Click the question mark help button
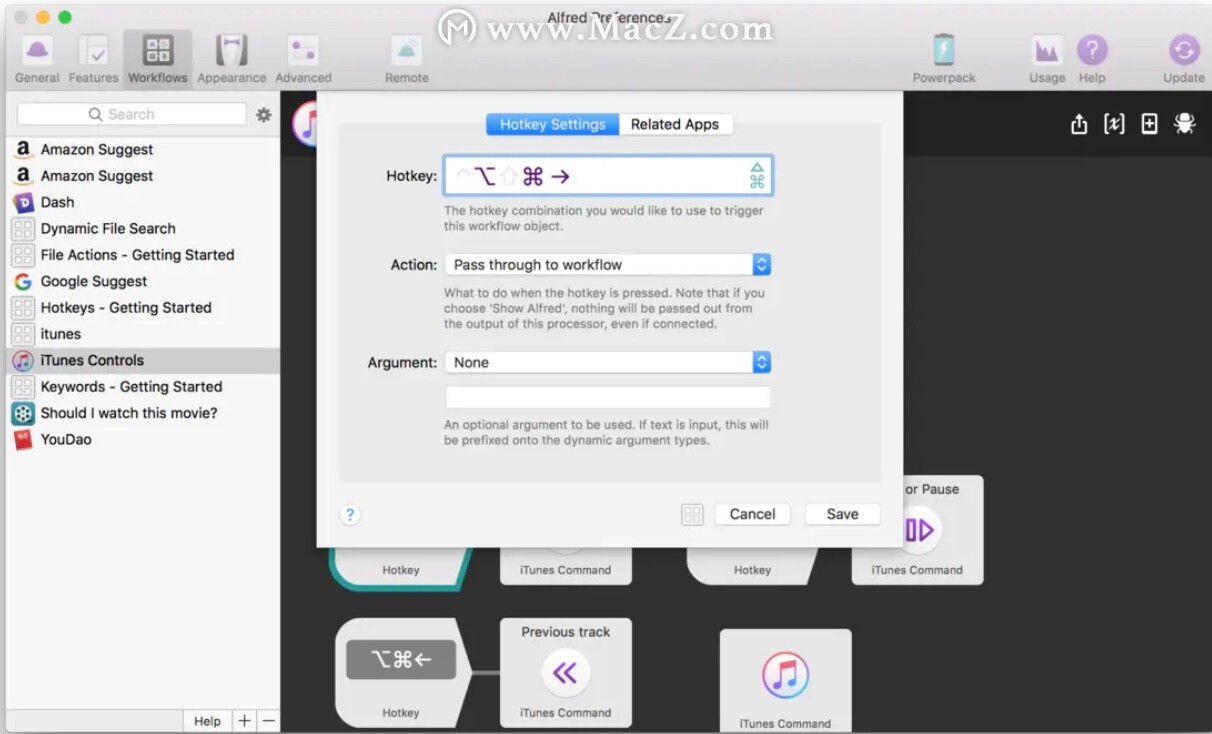This screenshot has height=734, width=1212. 349,515
